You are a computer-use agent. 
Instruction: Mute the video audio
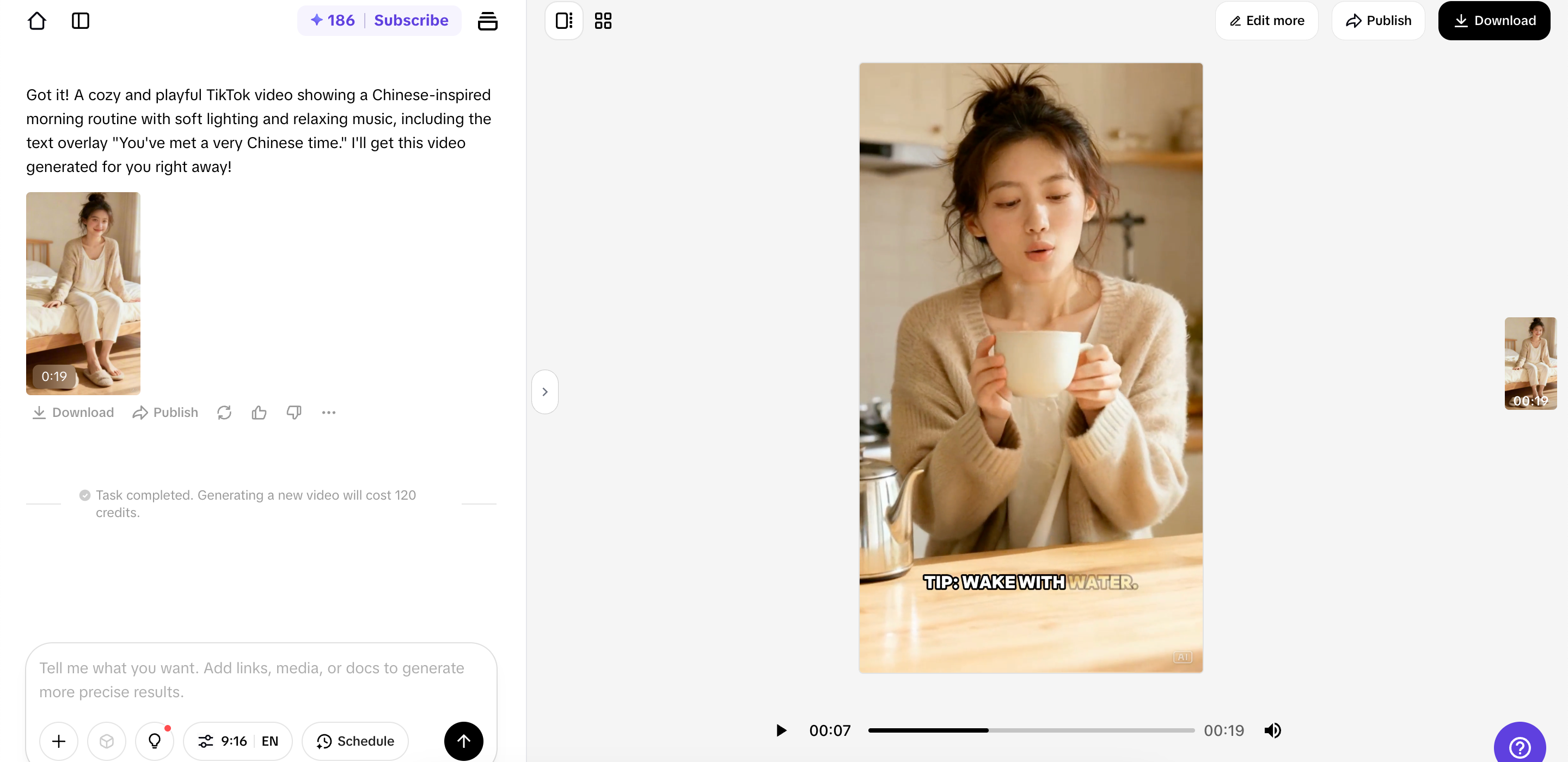click(1273, 730)
